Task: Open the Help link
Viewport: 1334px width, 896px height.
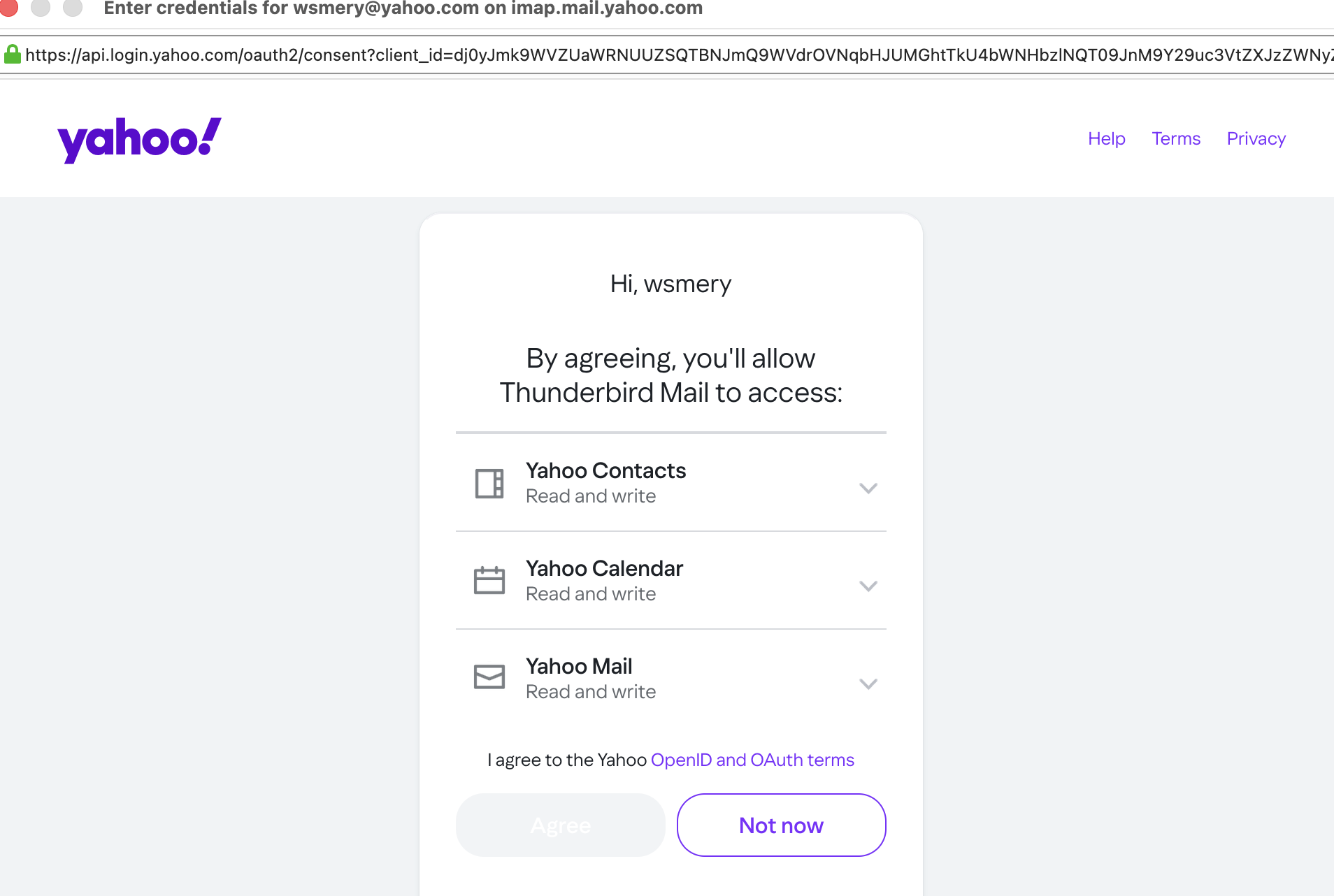Action: tap(1106, 138)
